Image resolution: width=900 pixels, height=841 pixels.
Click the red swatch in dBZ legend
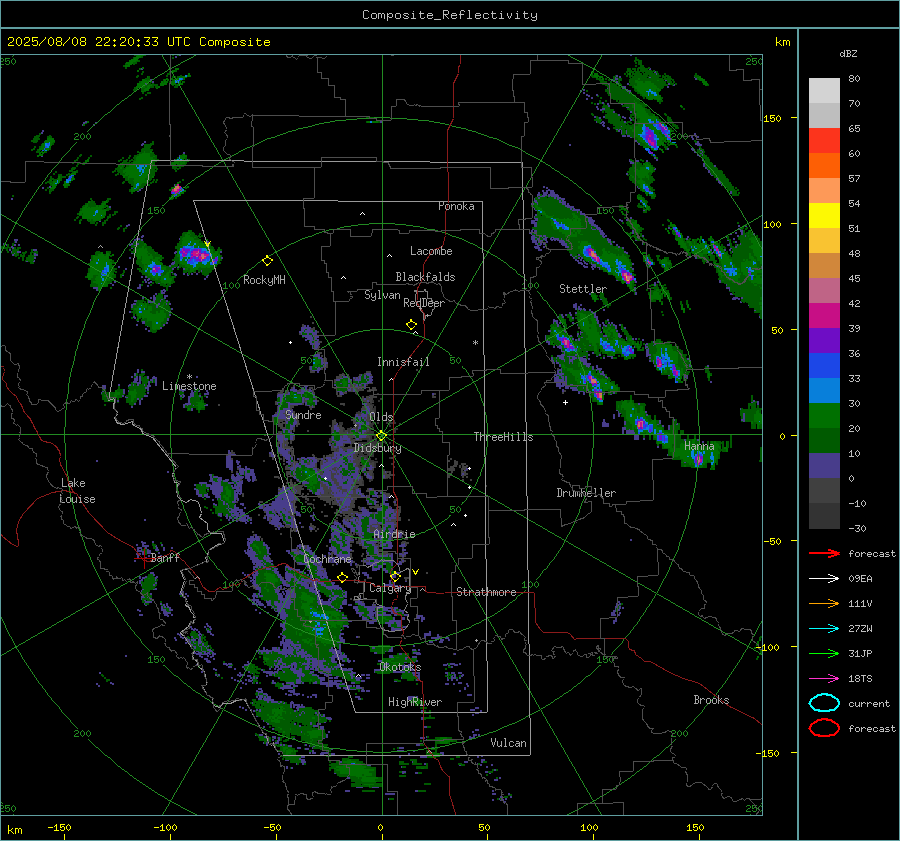[x=824, y=141]
